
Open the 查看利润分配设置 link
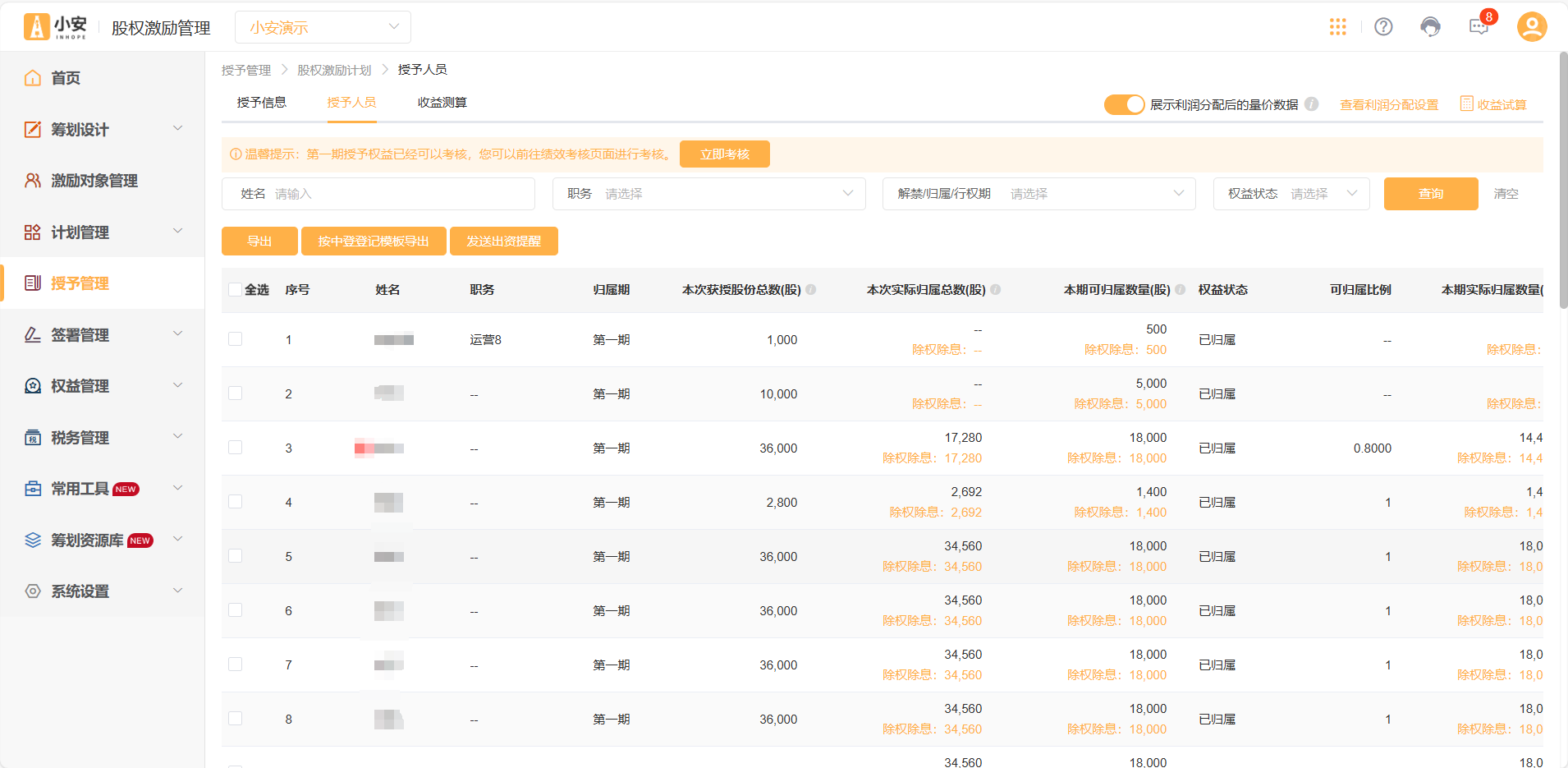(1389, 104)
